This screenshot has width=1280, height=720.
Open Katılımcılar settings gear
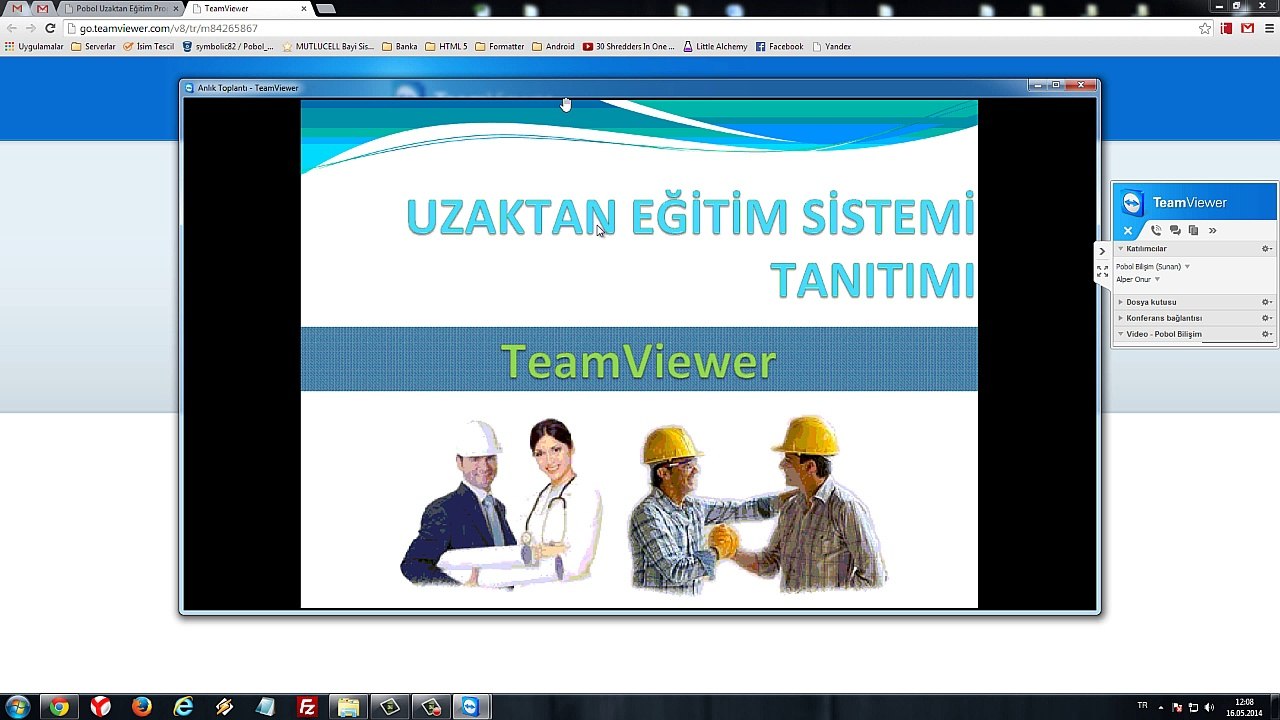(x=1266, y=249)
